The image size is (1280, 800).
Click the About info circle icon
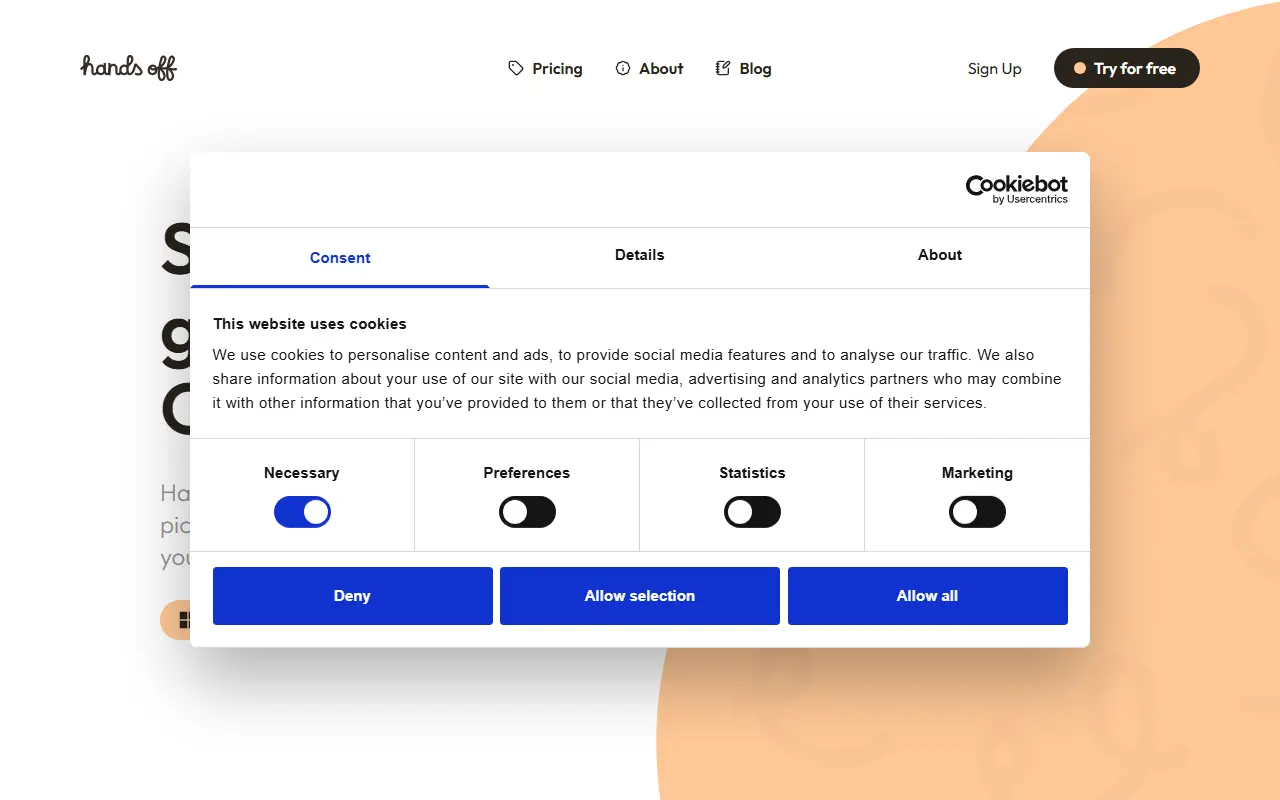click(x=623, y=68)
